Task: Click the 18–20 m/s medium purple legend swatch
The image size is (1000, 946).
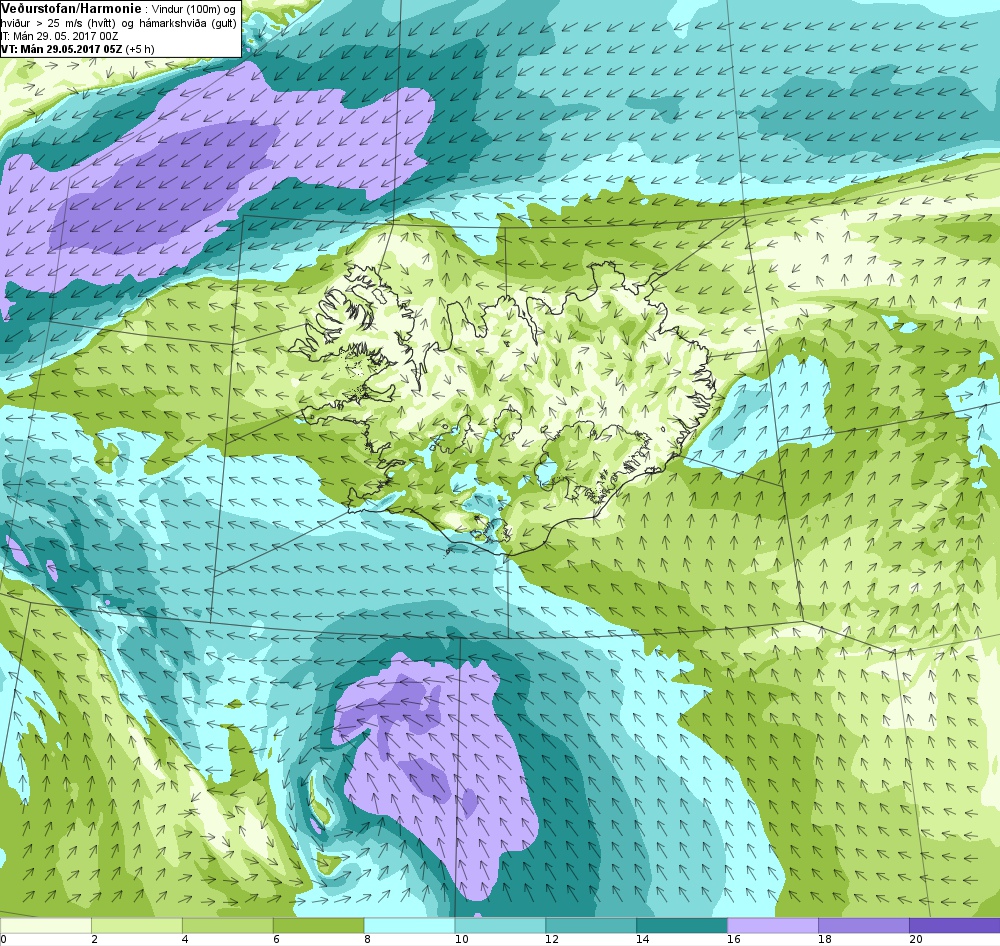Action: 864,925
